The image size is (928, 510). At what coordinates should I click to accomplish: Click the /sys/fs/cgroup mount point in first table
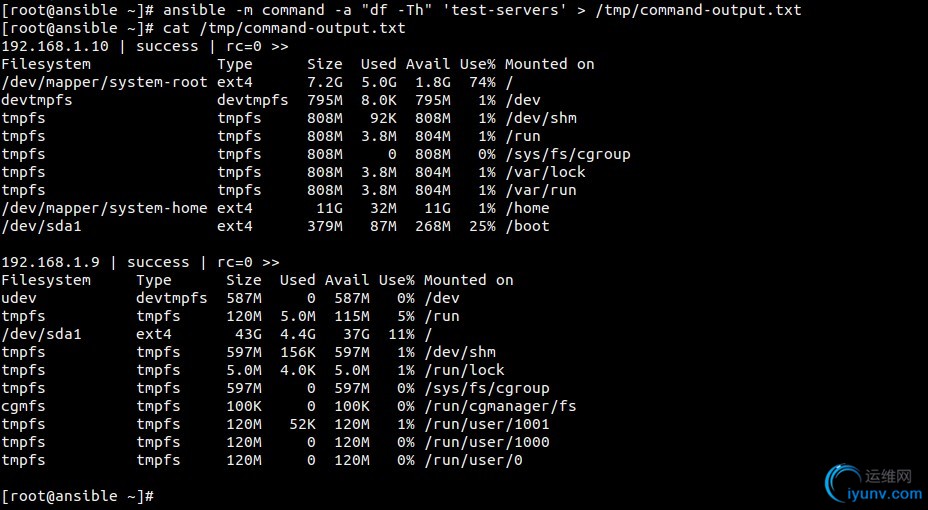click(568, 154)
